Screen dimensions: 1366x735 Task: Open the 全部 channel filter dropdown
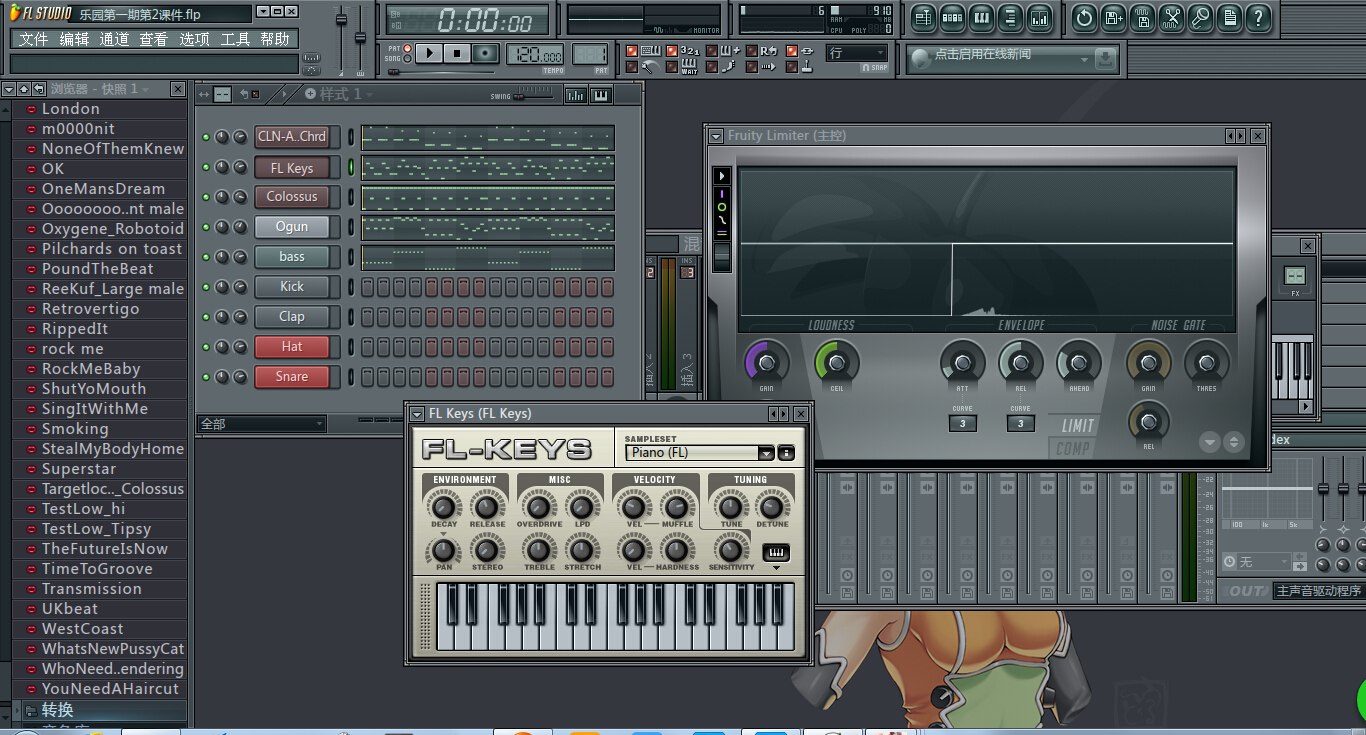(262, 424)
